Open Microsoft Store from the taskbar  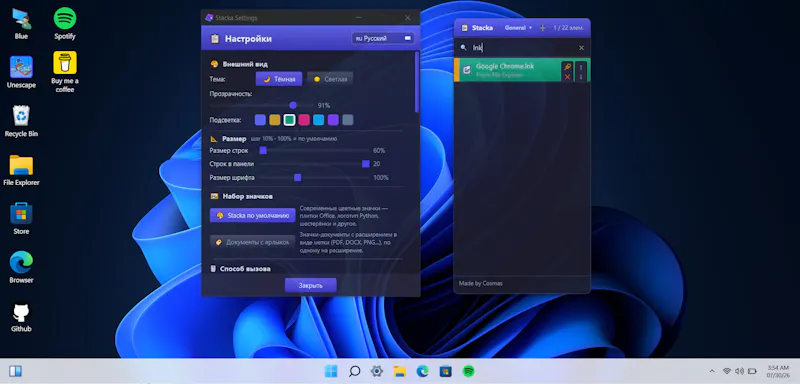(x=445, y=371)
